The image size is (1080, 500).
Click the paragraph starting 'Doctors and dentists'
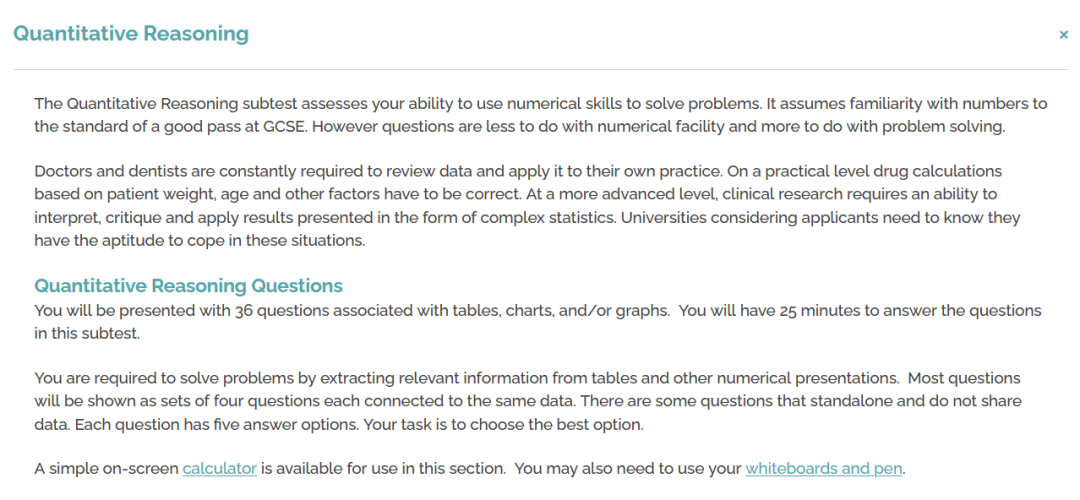tap(528, 206)
